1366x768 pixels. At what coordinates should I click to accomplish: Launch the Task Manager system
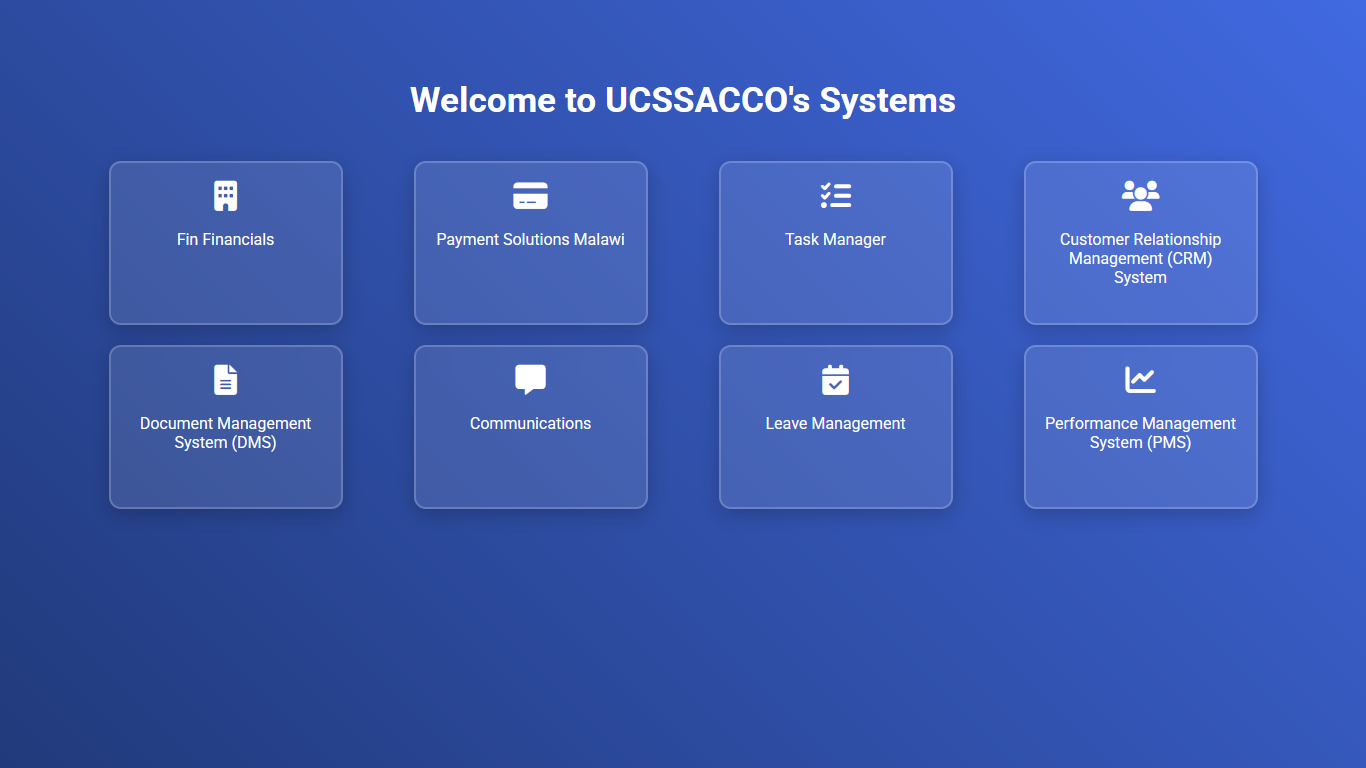click(x=836, y=243)
